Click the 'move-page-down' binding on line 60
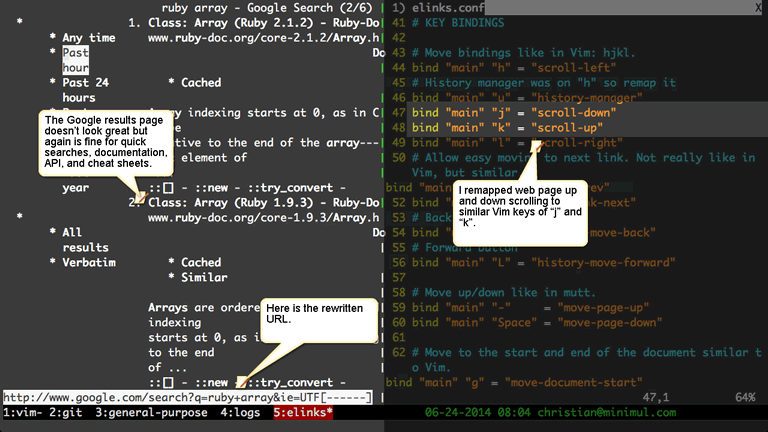 [x=610, y=322]
